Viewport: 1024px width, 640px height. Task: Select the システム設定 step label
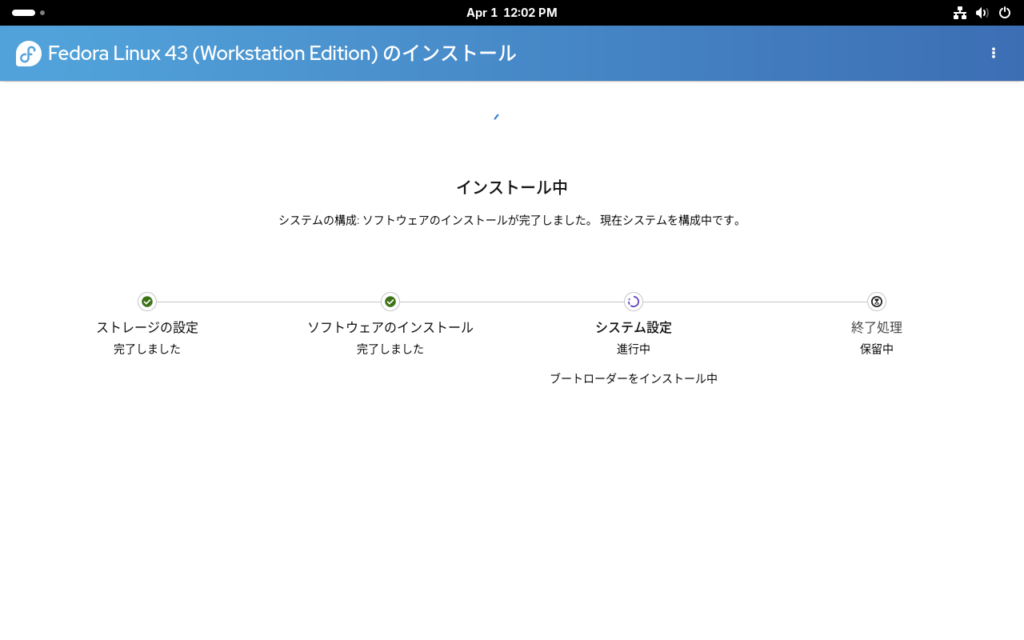633,327
